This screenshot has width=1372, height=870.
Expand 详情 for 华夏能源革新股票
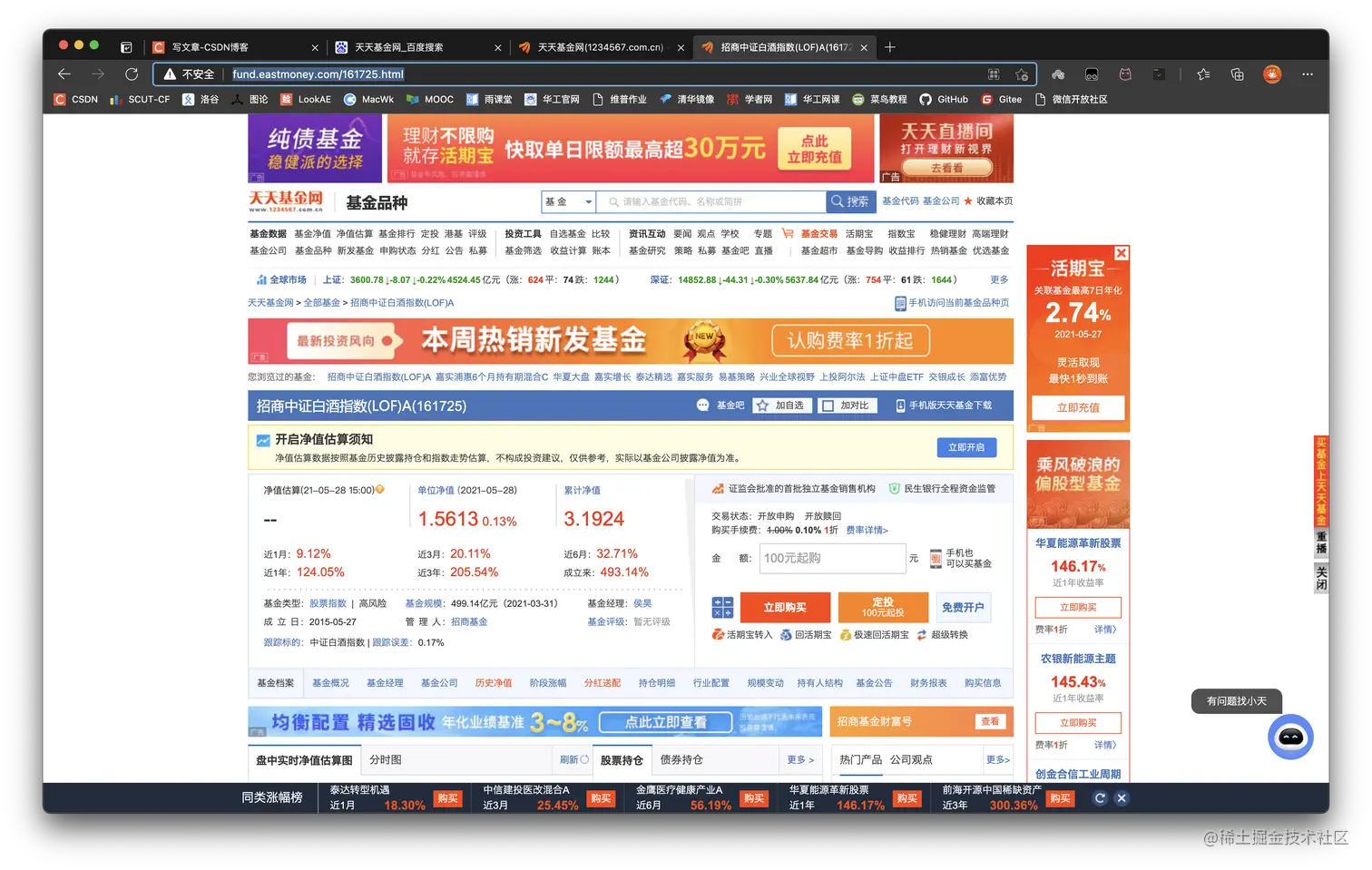(x=1105, y=630)
